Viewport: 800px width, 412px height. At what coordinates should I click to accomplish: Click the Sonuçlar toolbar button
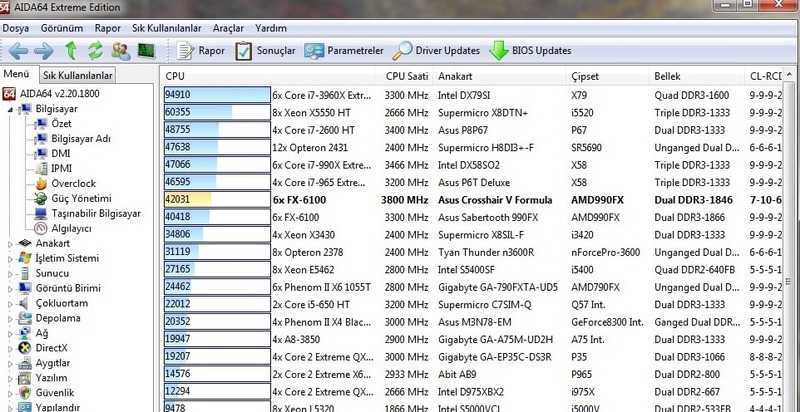tap(265, 50)
